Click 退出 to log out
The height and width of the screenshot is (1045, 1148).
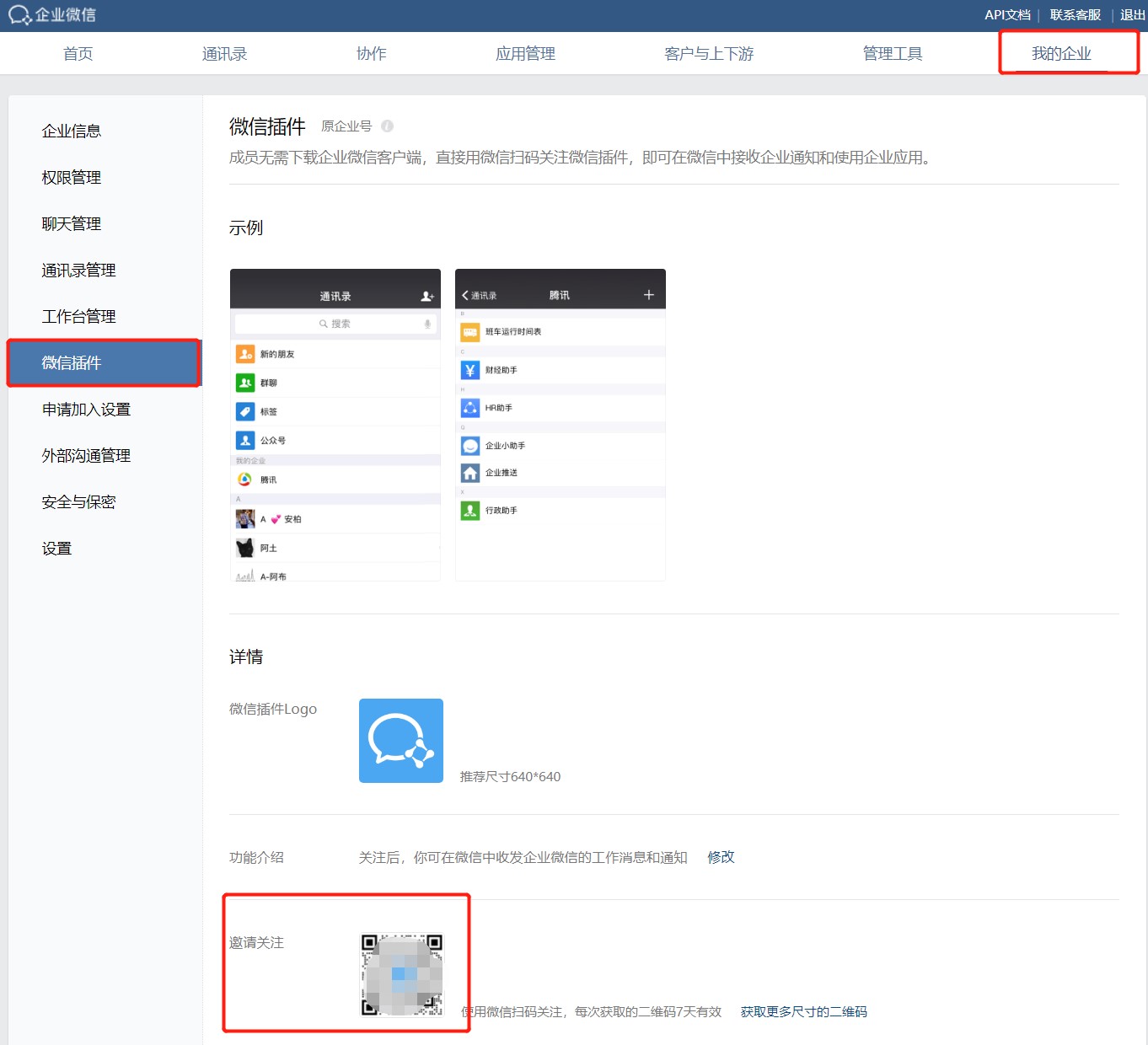[1132, 15]
